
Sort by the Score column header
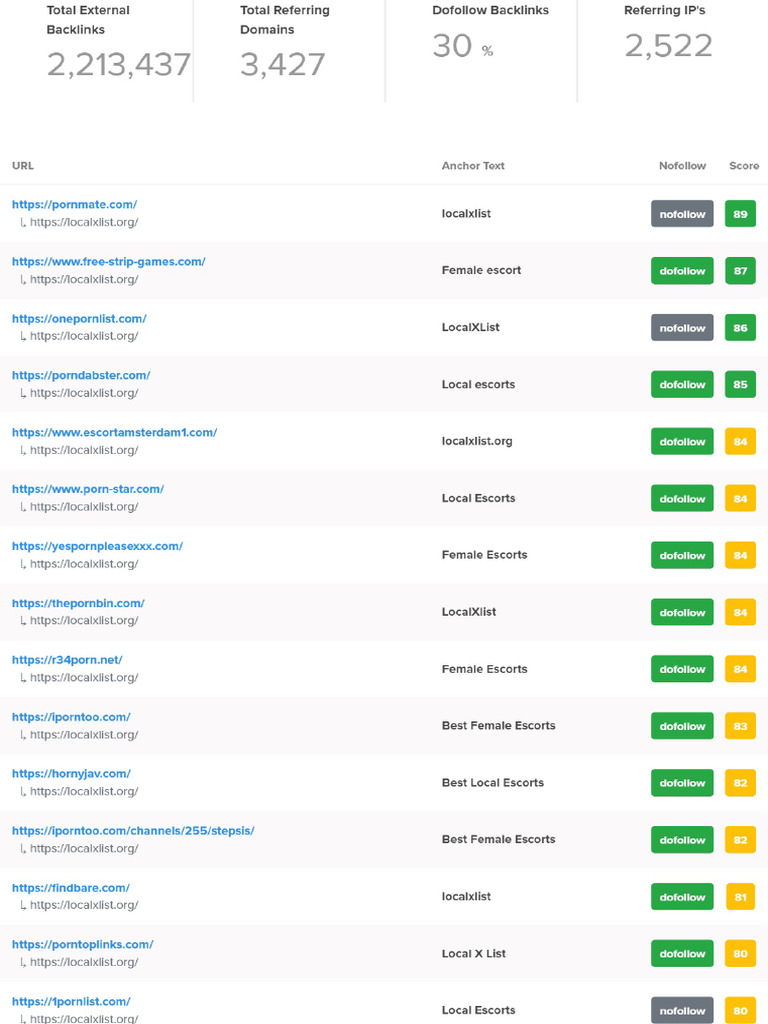coord(744,166)
